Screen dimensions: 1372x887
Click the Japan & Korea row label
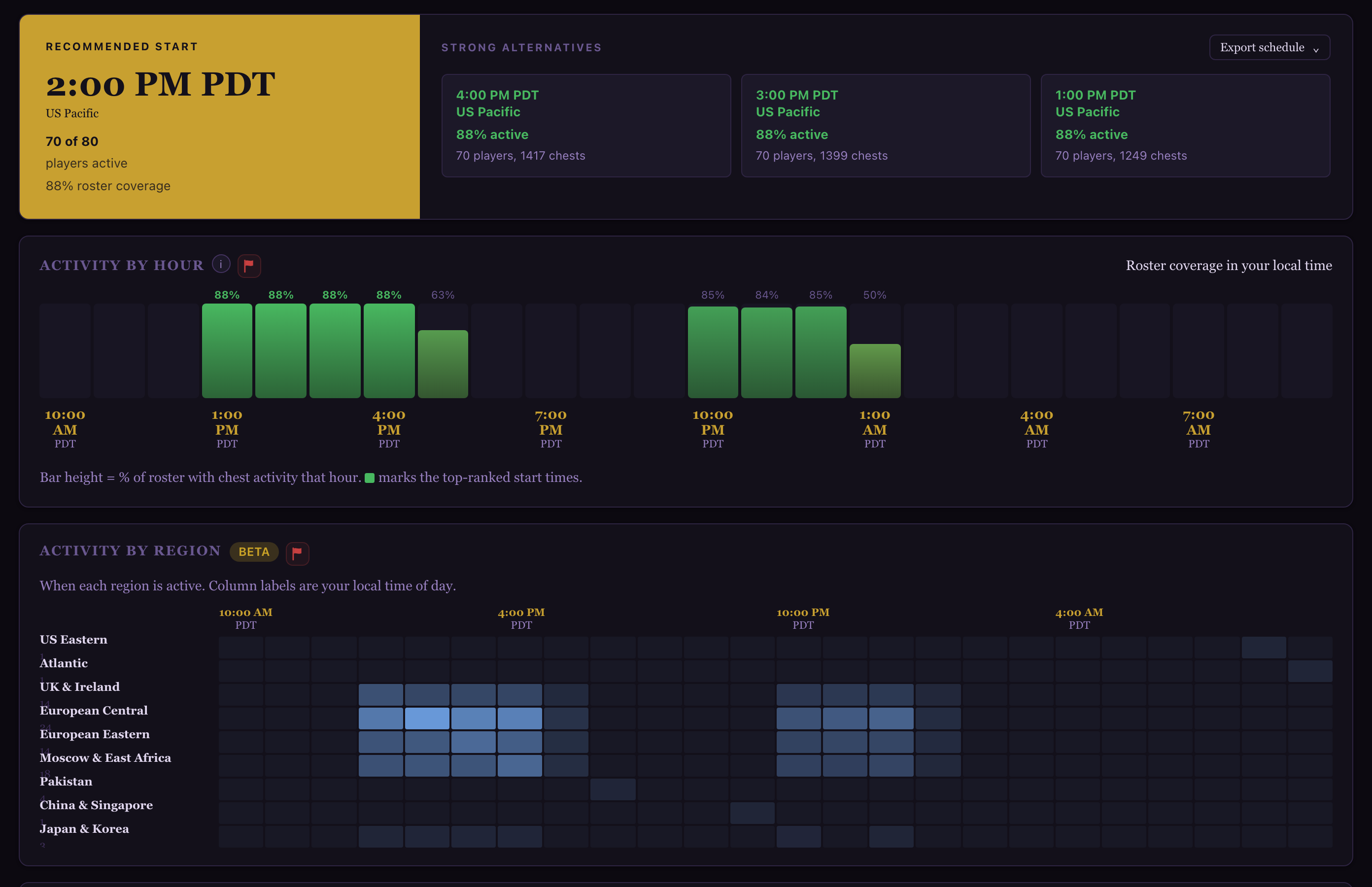[x=85, y=828]
